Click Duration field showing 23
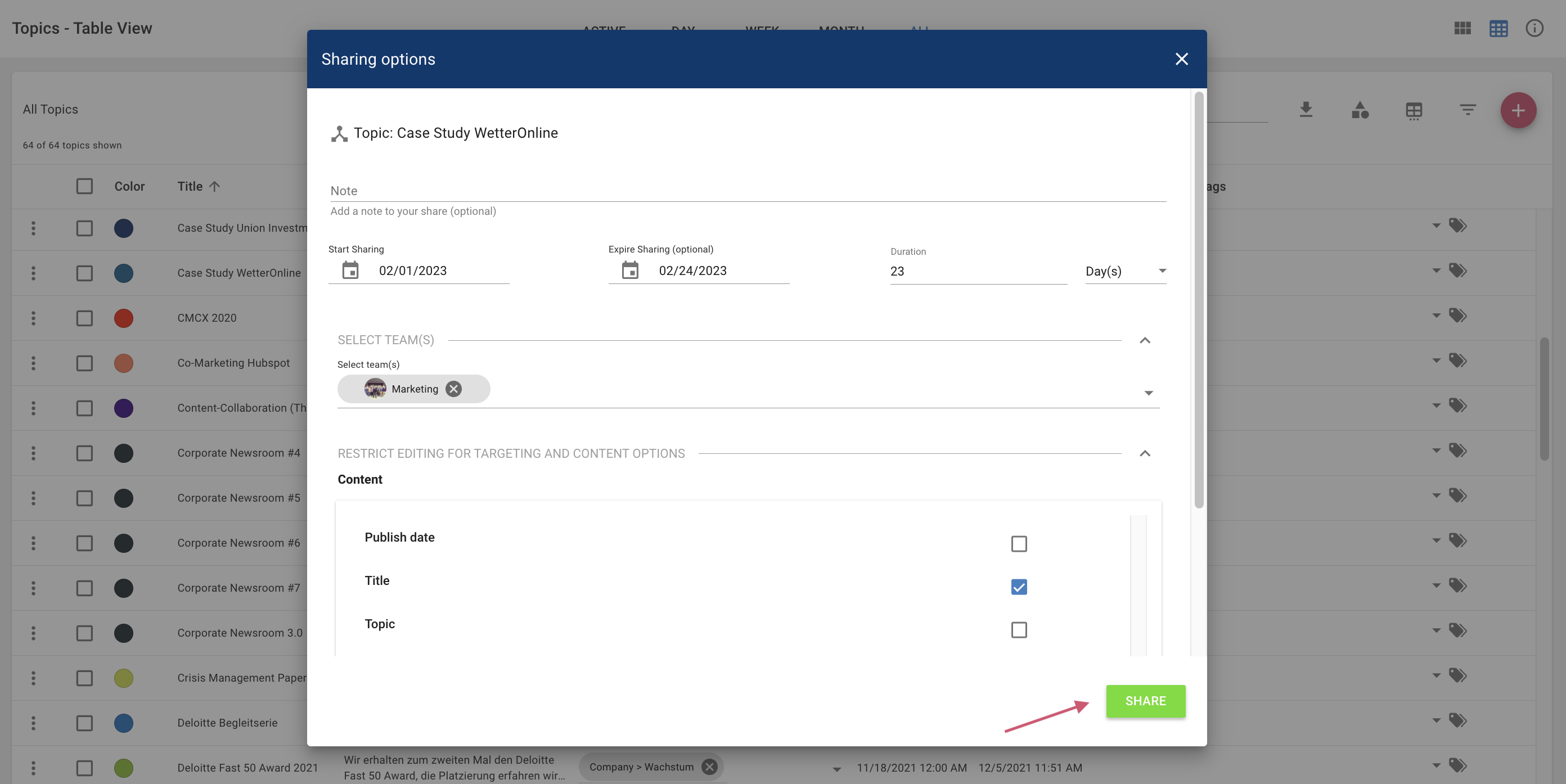1566x784 pixels. coord(978,271)
